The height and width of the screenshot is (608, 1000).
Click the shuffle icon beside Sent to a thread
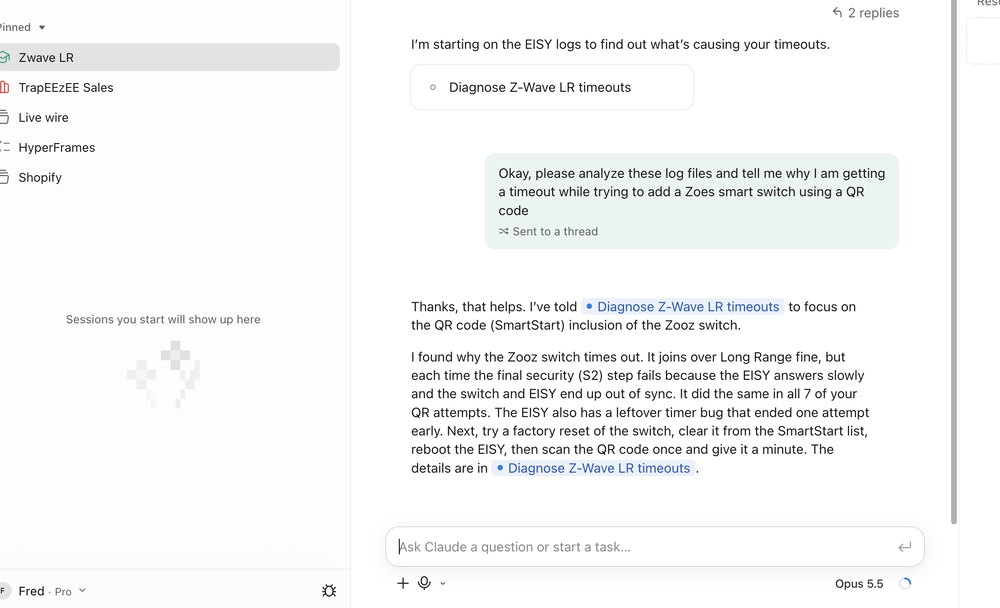click(504, 232)
